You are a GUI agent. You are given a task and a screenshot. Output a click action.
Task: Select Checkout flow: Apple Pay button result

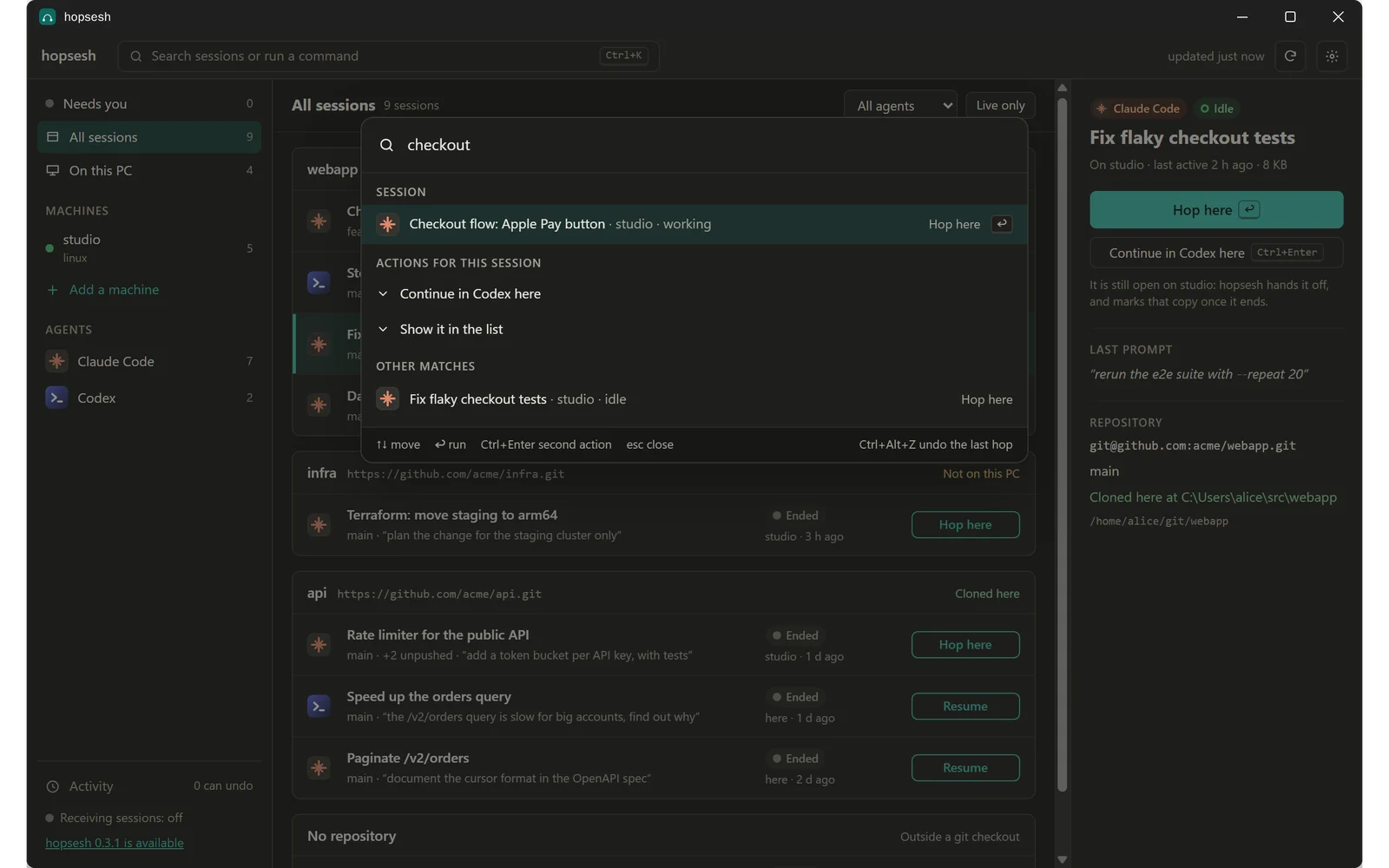coord(694,224)
